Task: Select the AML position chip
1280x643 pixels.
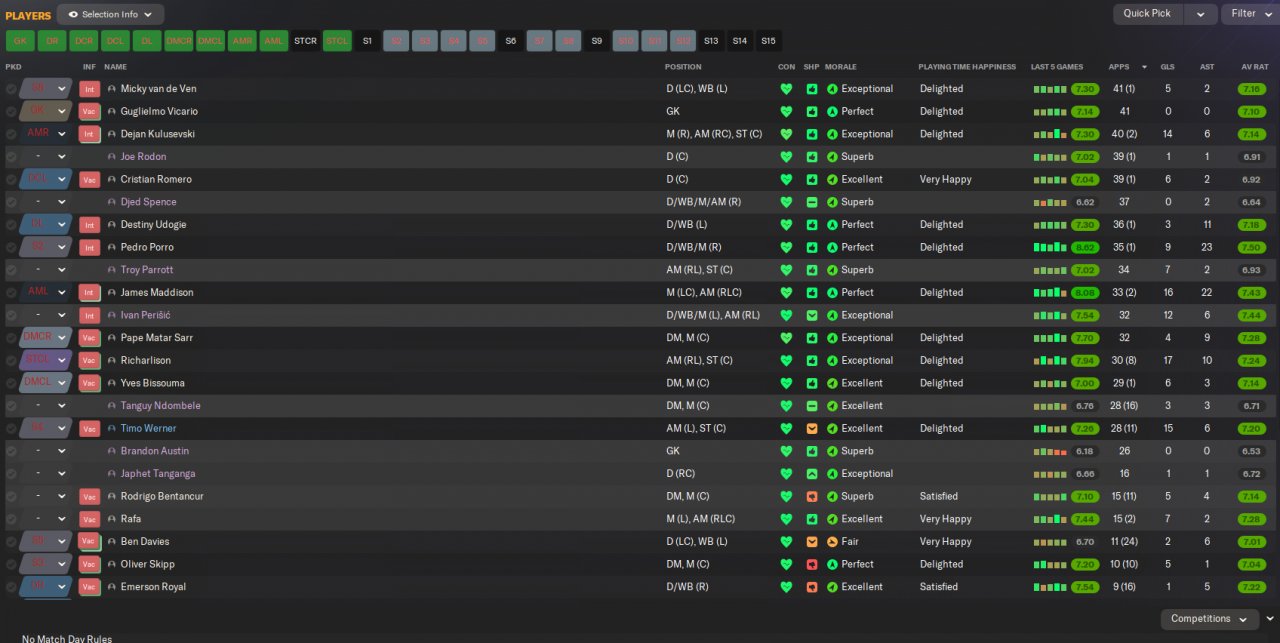Action: click(273, 41)
